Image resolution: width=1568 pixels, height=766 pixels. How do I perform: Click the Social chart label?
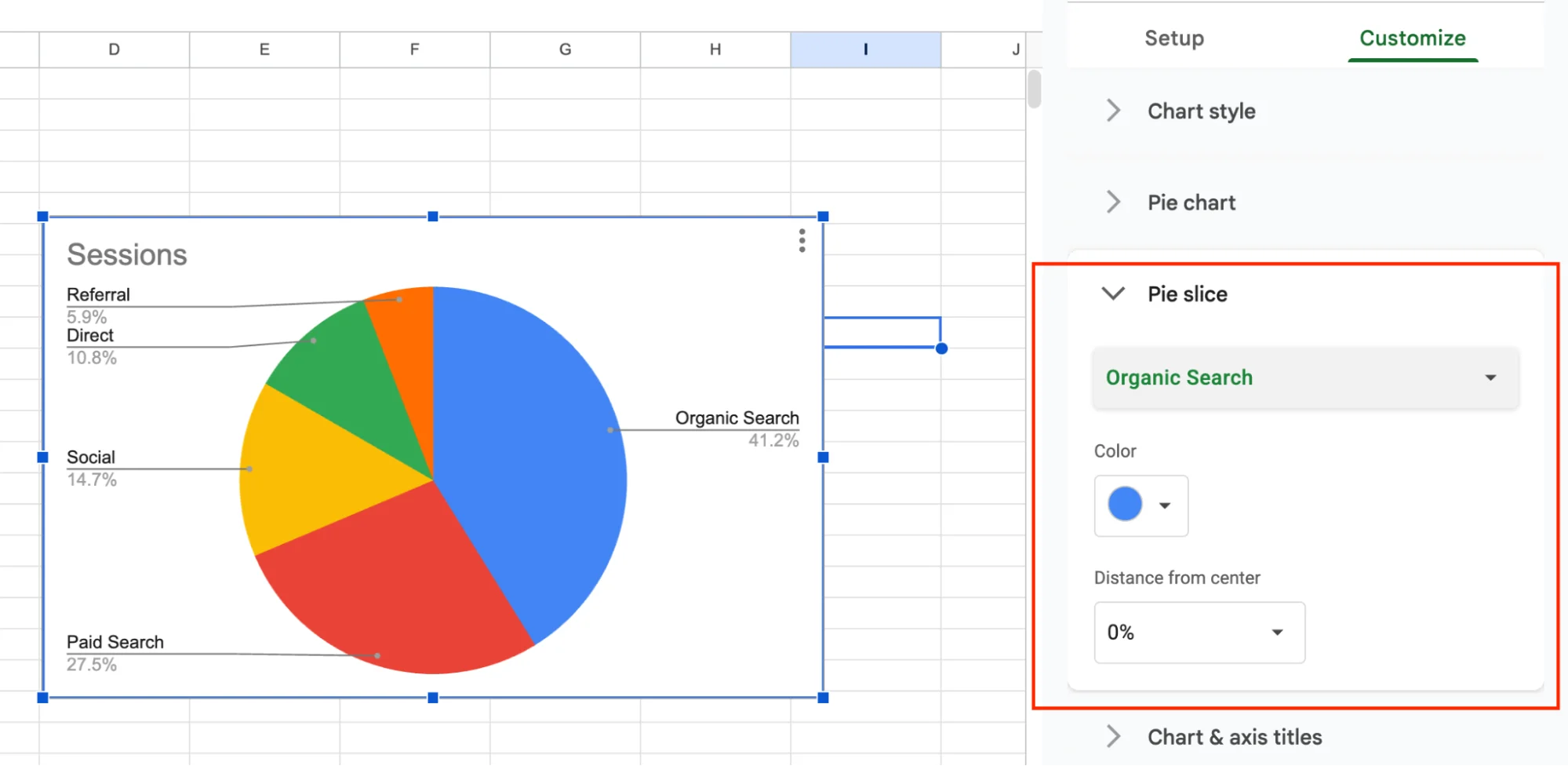(x=91, y=458)
